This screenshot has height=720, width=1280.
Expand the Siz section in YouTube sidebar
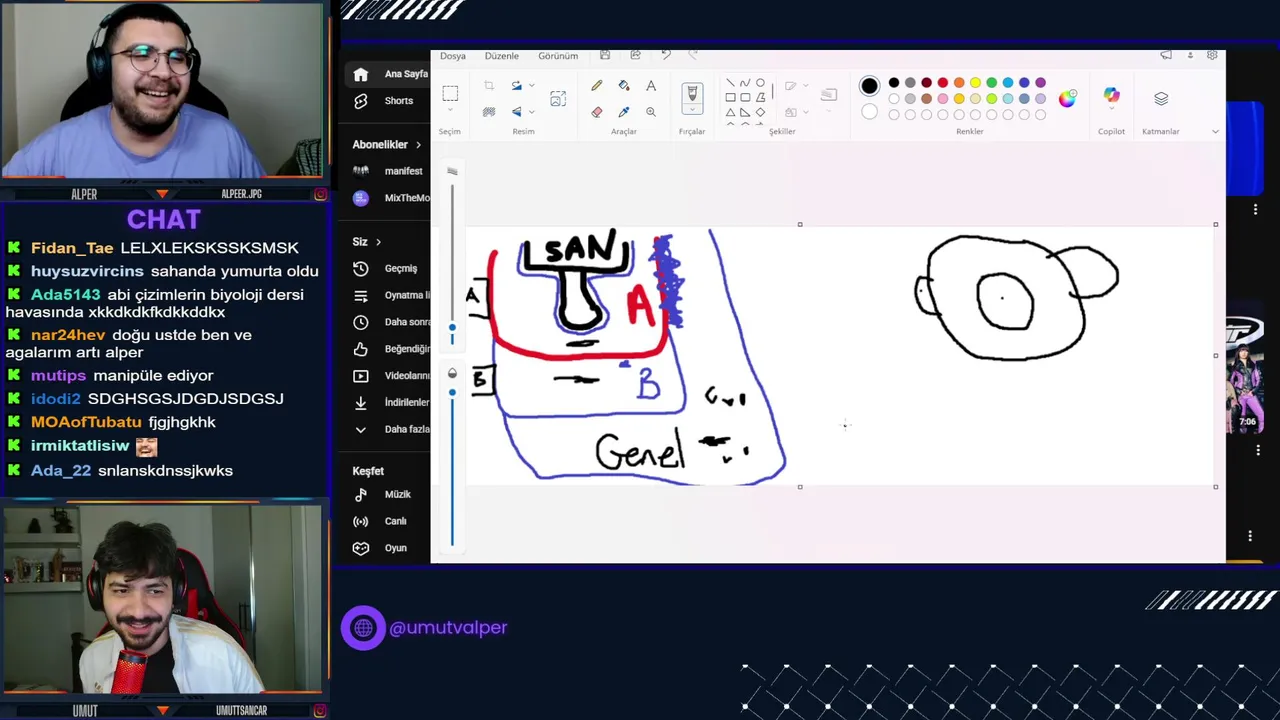[x=367, y=241]
